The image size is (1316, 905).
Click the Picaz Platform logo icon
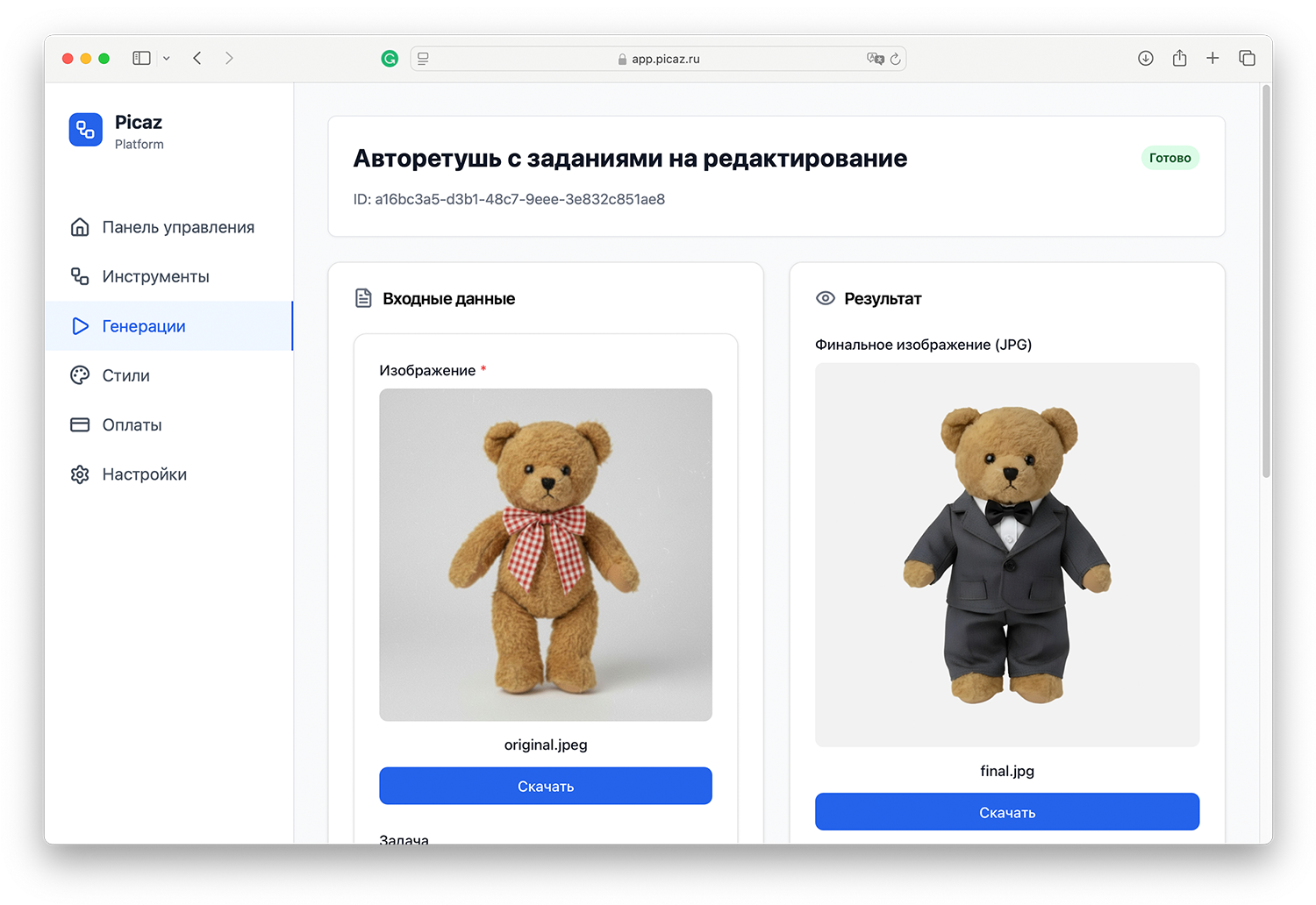click(85, 130)
